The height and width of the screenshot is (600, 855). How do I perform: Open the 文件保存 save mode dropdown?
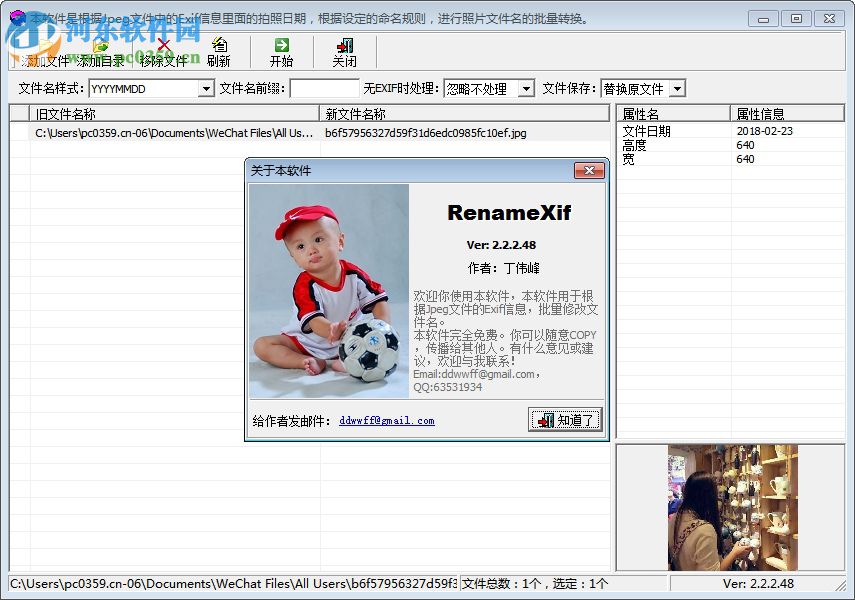click(x=675, y=88)
